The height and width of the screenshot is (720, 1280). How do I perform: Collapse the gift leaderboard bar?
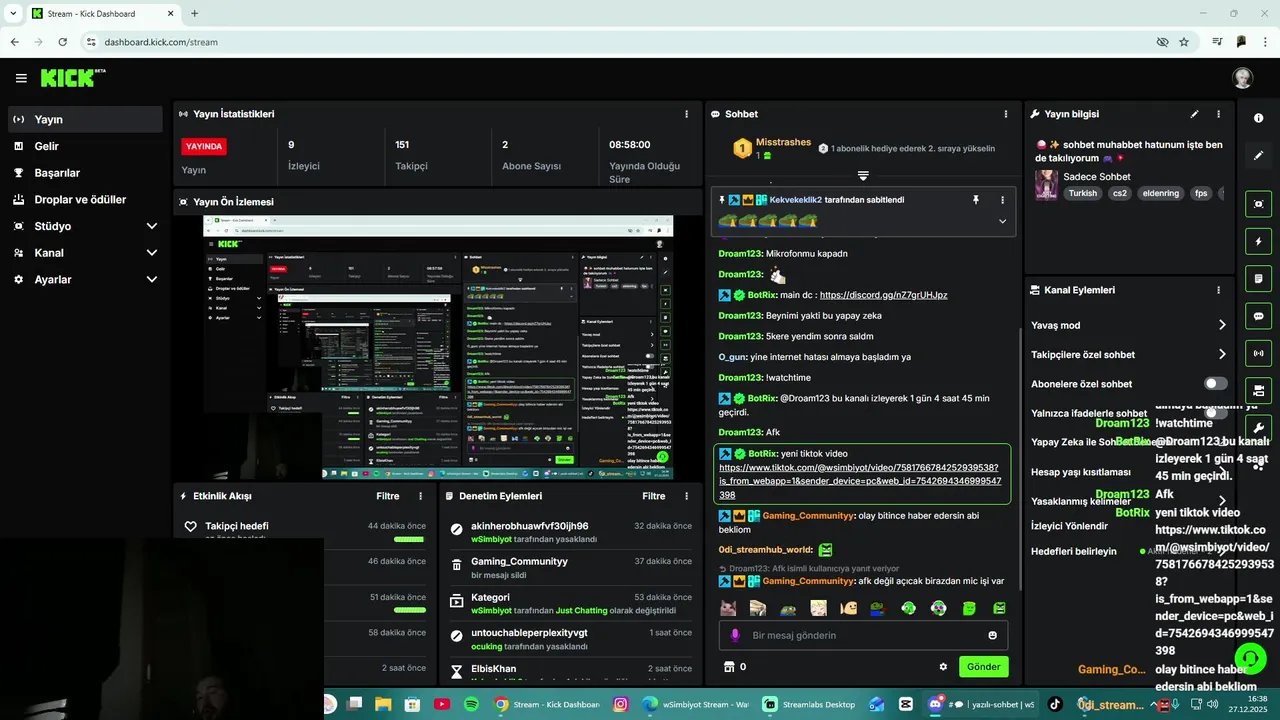click(863, 176)
